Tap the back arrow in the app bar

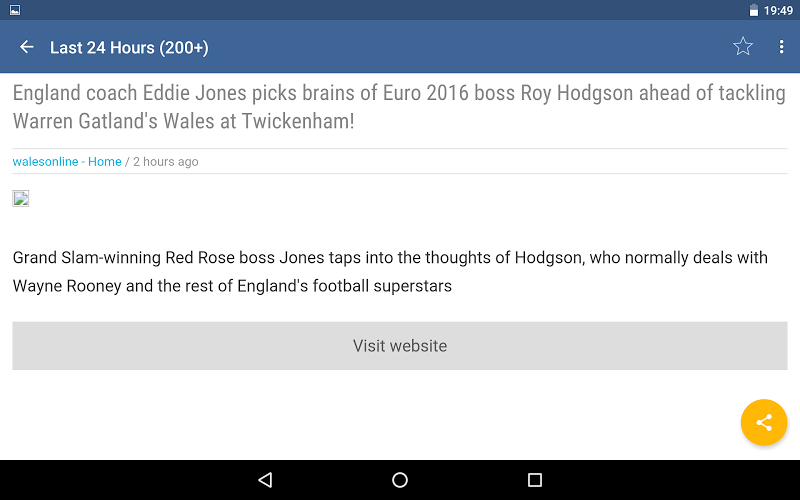tap(27, 47)
